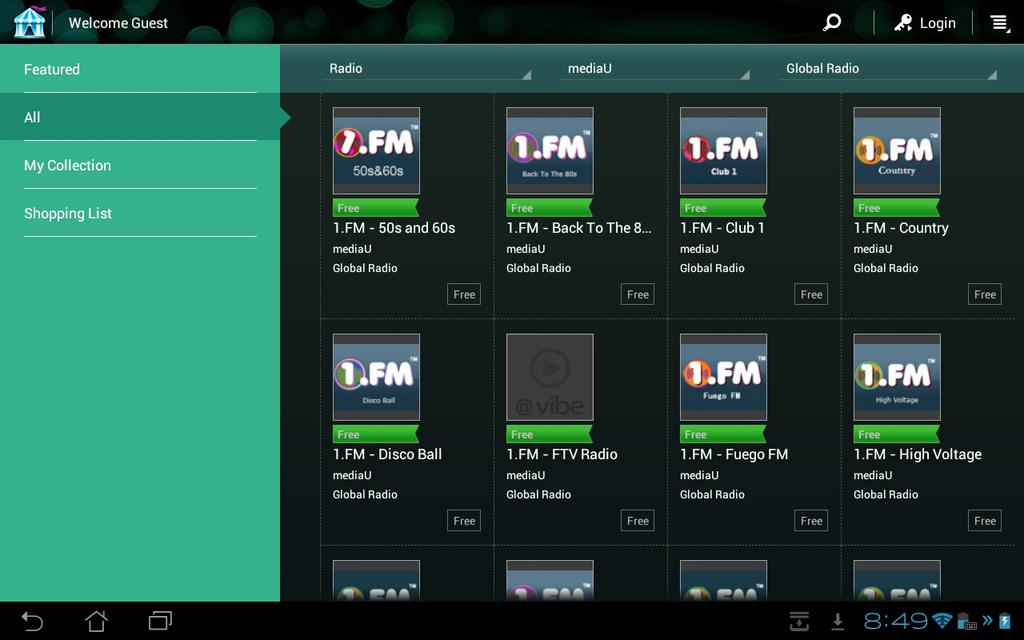The width and height of the screenshot is (1024, 640).
Task: Open the search magnifier icon
Action: point(831,23)
